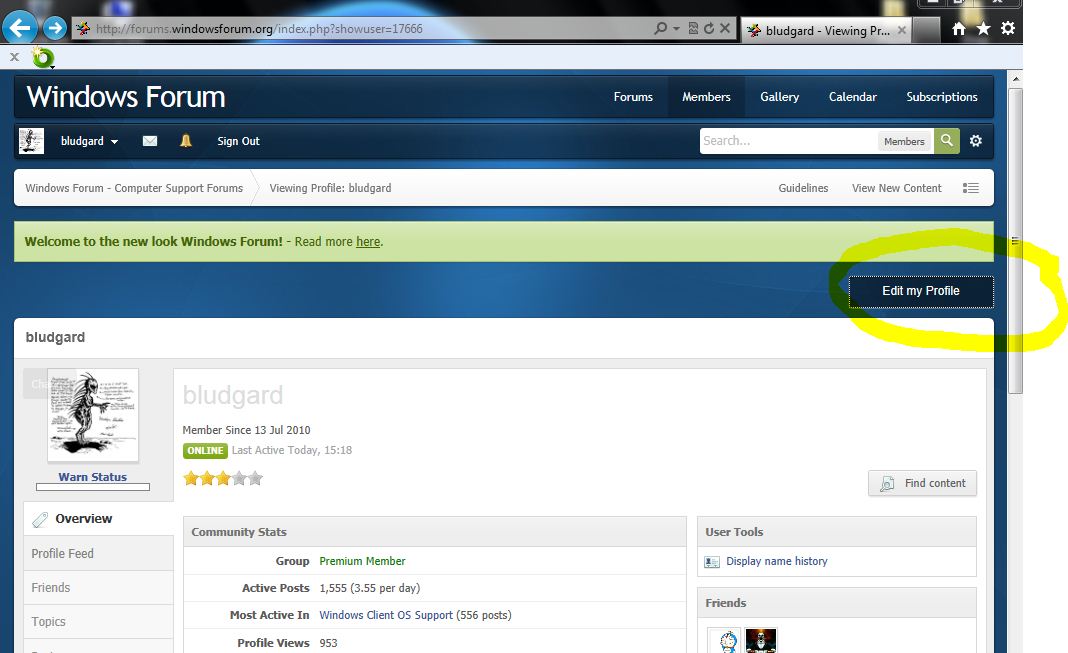Rate profile with the first star
The height and width of the screenshot is (653, 1068).
[x=191, y=478]
